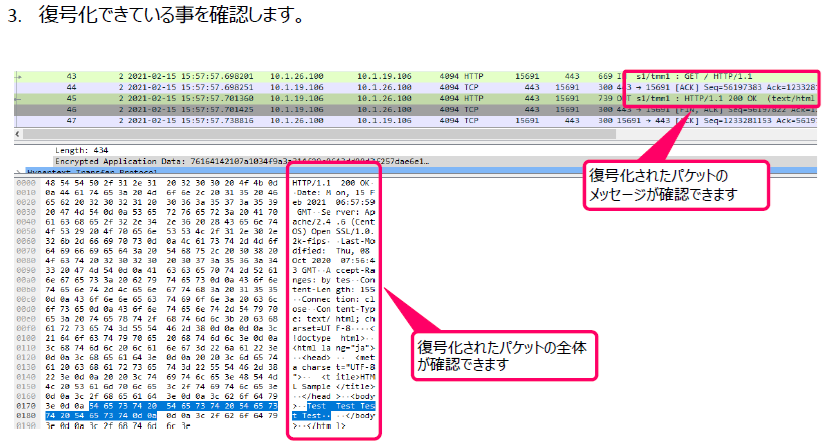834x446 pixels.
Task: Select packet 44 TCP ACK row
Action: click(415, 87)
